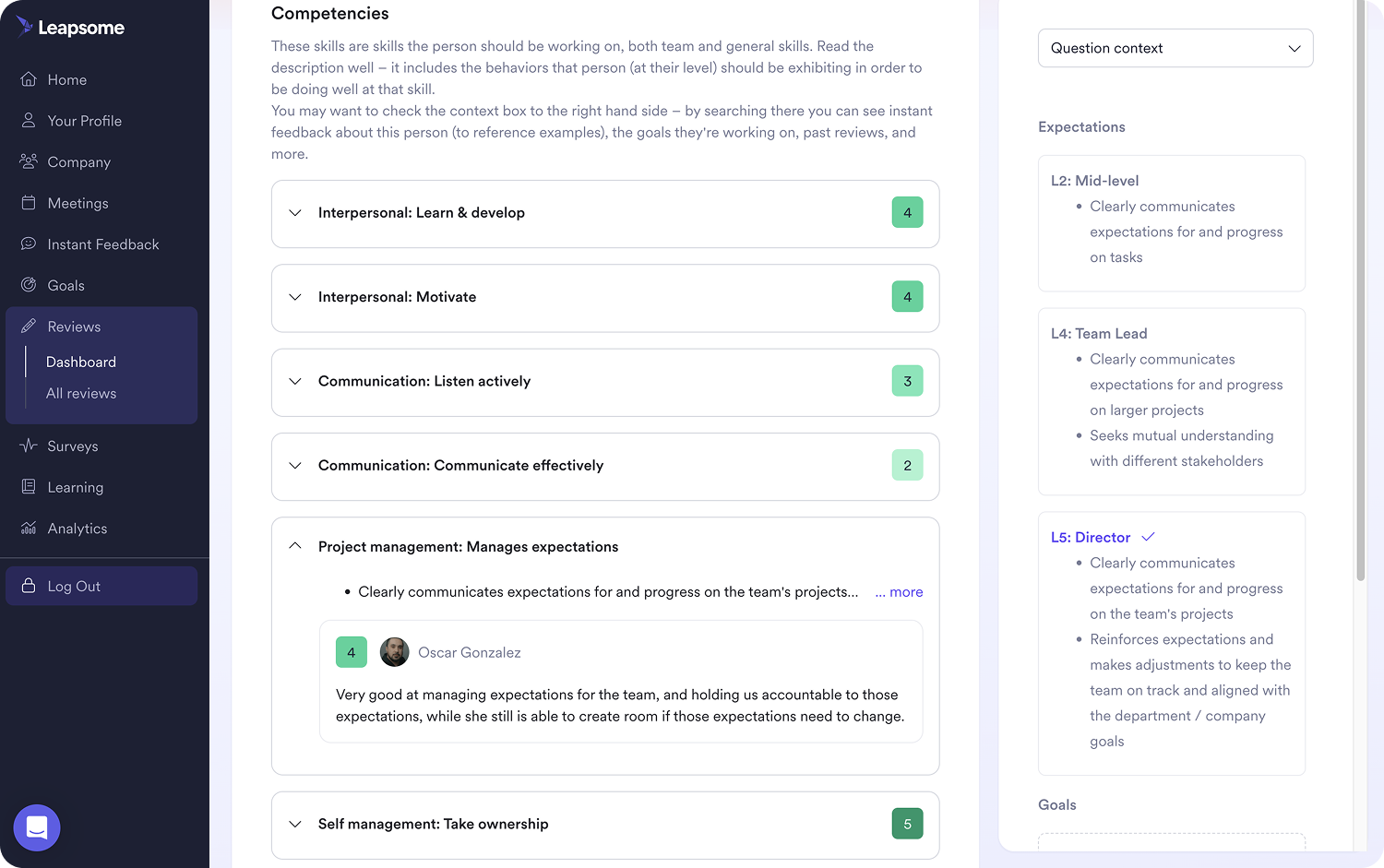Select the Home icon in the sidebar
1384x868 pixels.
tap(29, 79)
